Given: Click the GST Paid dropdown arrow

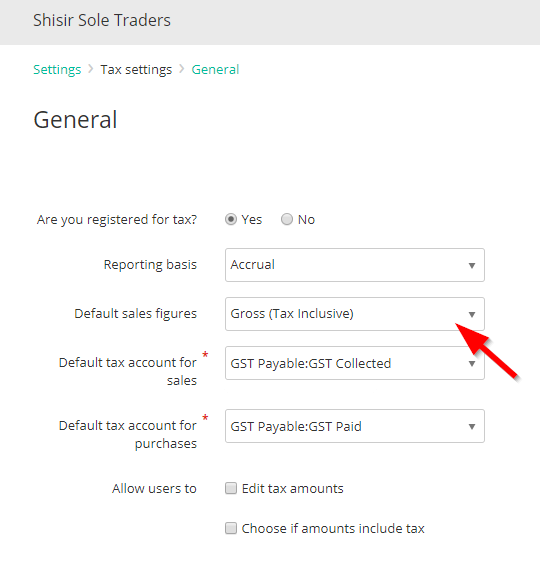Looking at the screenshot, I should point(472,427).
